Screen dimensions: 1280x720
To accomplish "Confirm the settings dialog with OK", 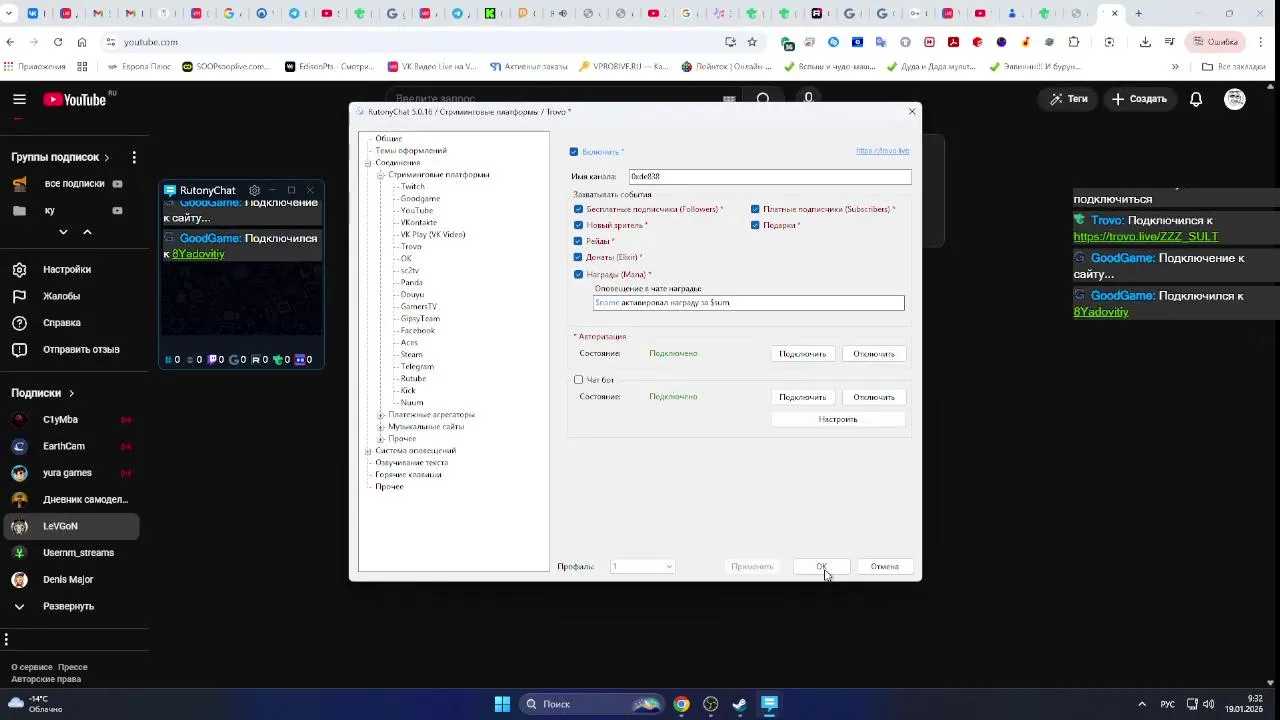I will click(x=821, y=566).
